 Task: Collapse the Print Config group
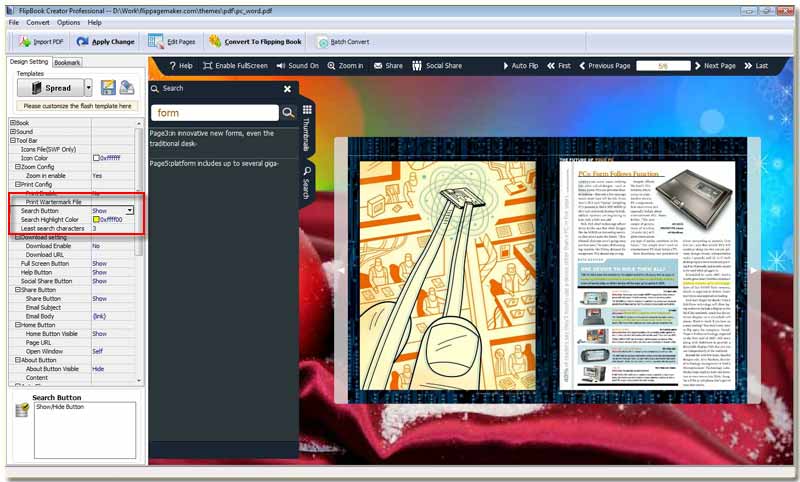(x=17, y=184)
